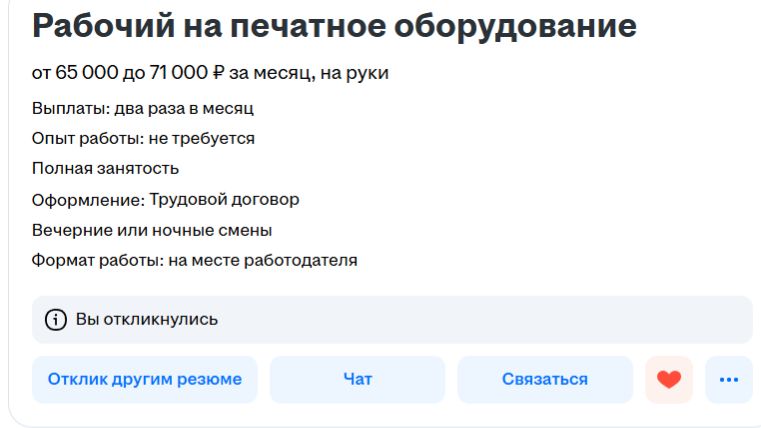Image resolution: width=761 pixels, height=428 pixels.
Task: Click the 'Трудовой договор' text
Action: [224, 199]
